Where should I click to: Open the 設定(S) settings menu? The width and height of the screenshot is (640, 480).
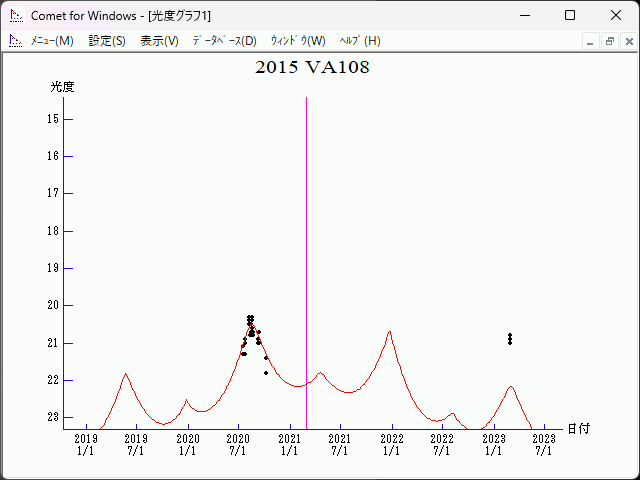(107, 41)
